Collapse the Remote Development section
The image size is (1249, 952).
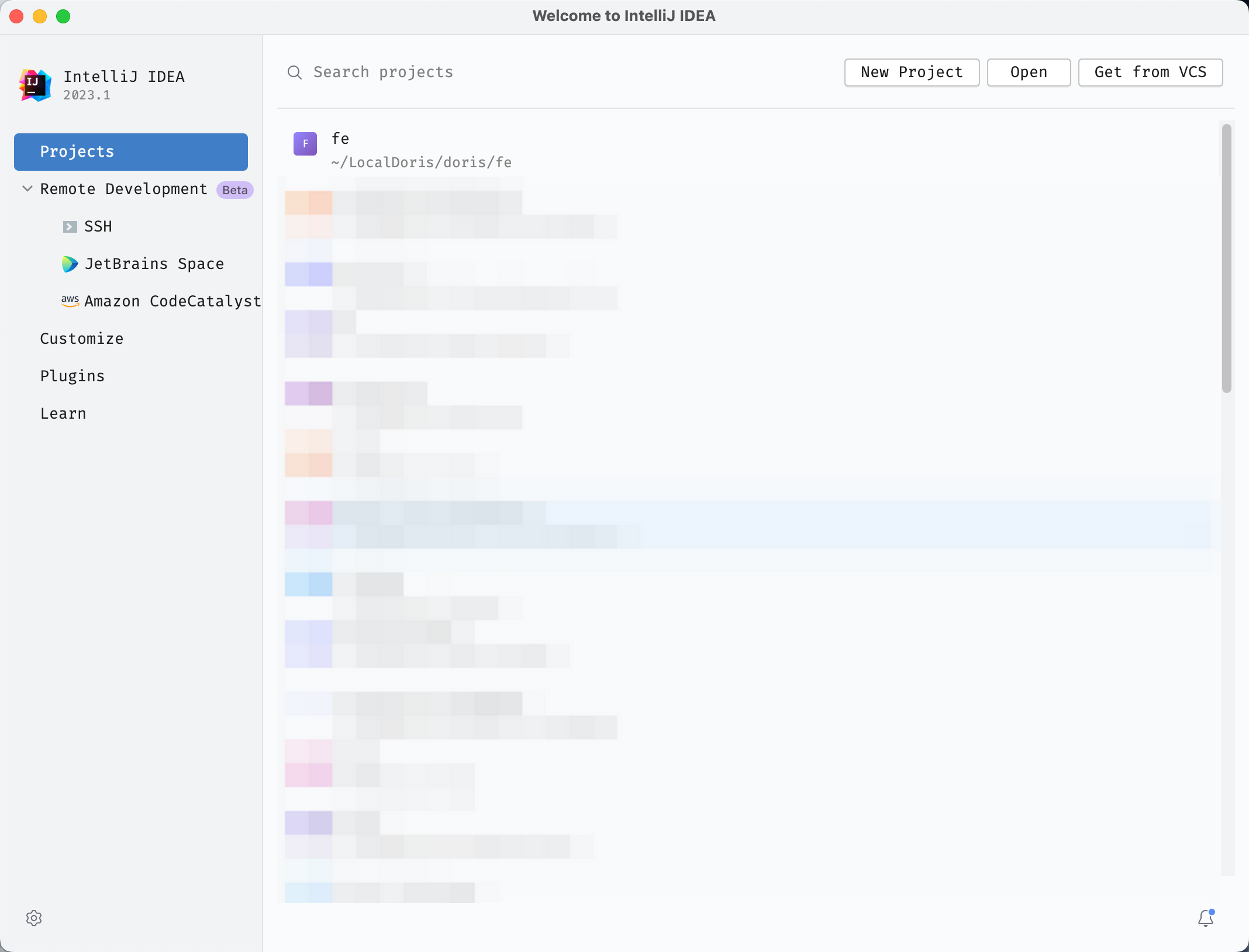27,189
